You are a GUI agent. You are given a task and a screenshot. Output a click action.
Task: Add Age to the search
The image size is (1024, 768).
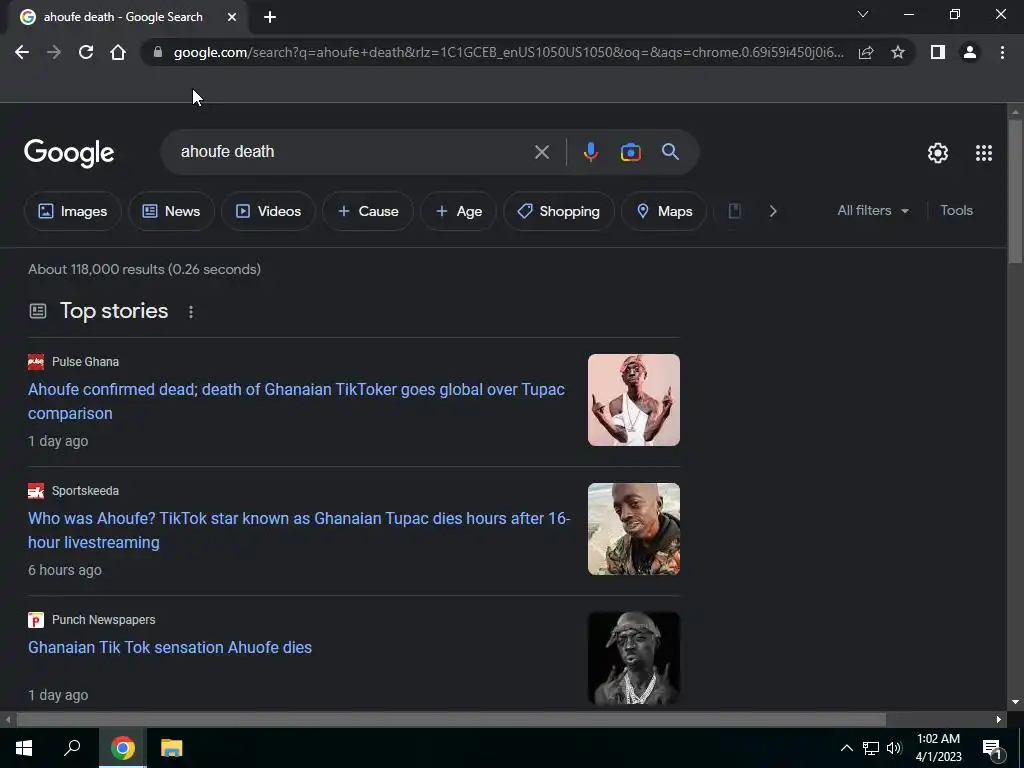point(458,211)
